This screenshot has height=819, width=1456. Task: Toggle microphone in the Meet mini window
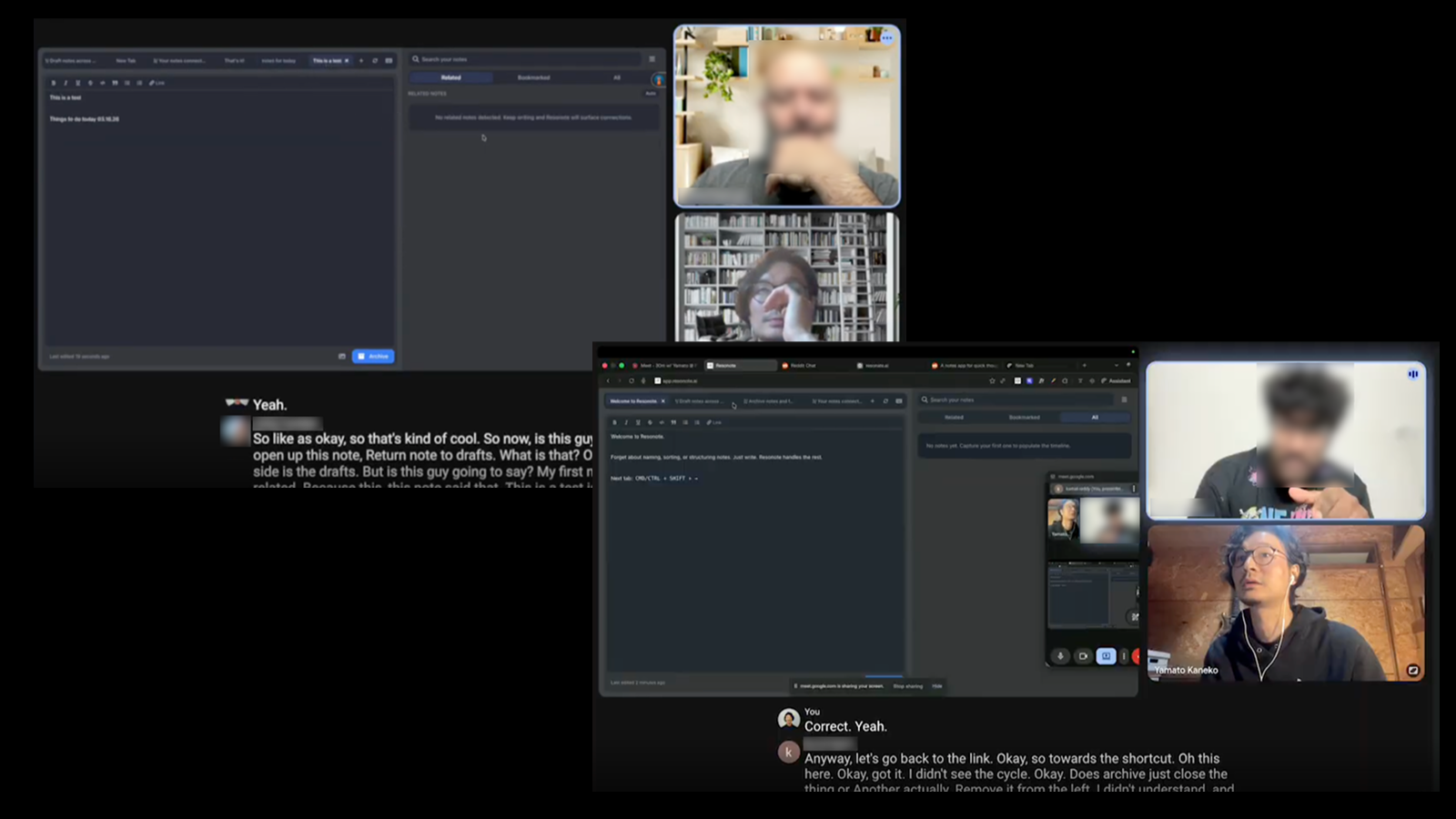click(x=1060, y=656)
